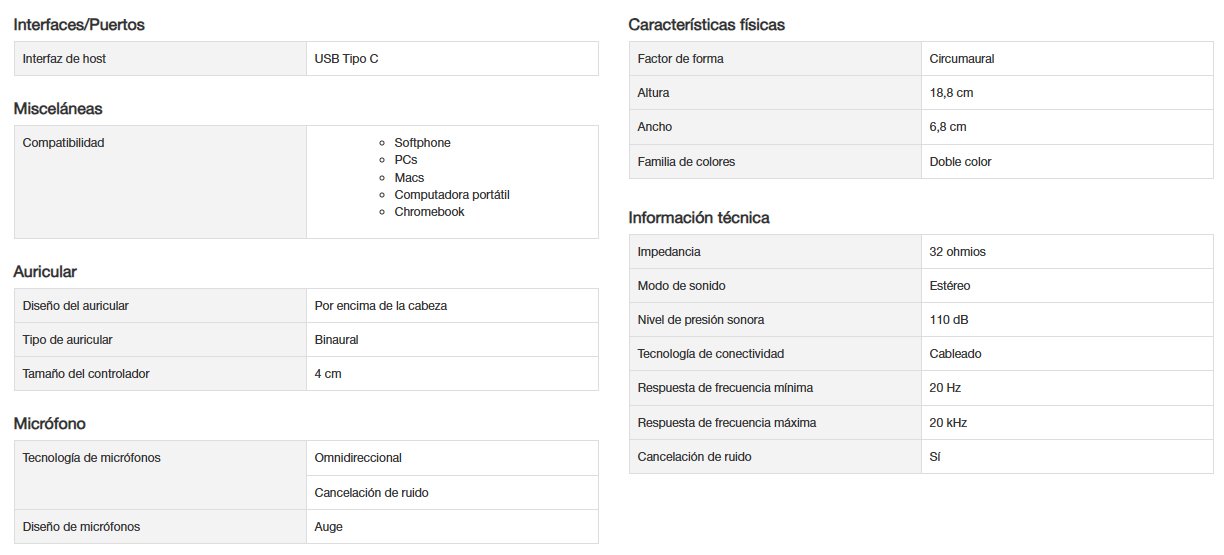Click the Información técnica heading
Image resolution: width=1224 pixels, height=555 pixels.
[699, 218]
